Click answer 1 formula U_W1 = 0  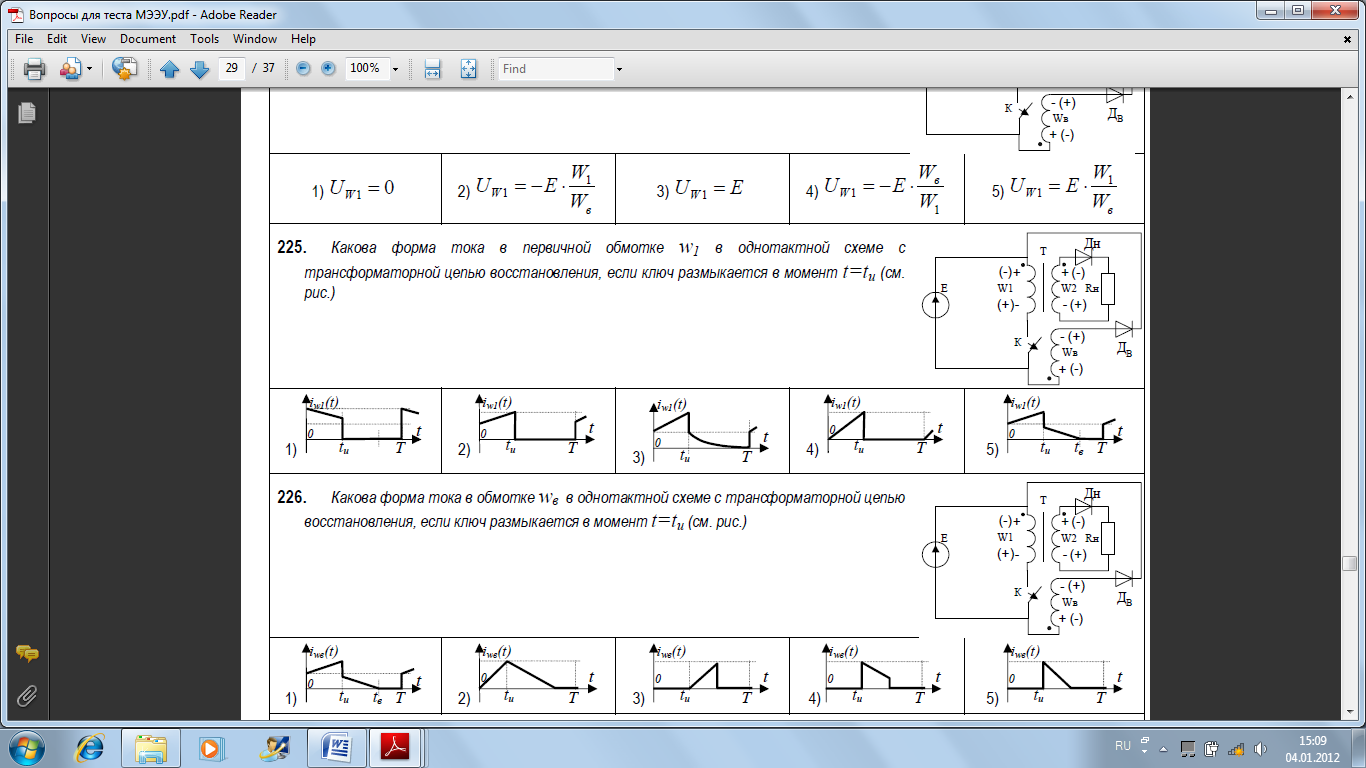click(x=353, y=188)
